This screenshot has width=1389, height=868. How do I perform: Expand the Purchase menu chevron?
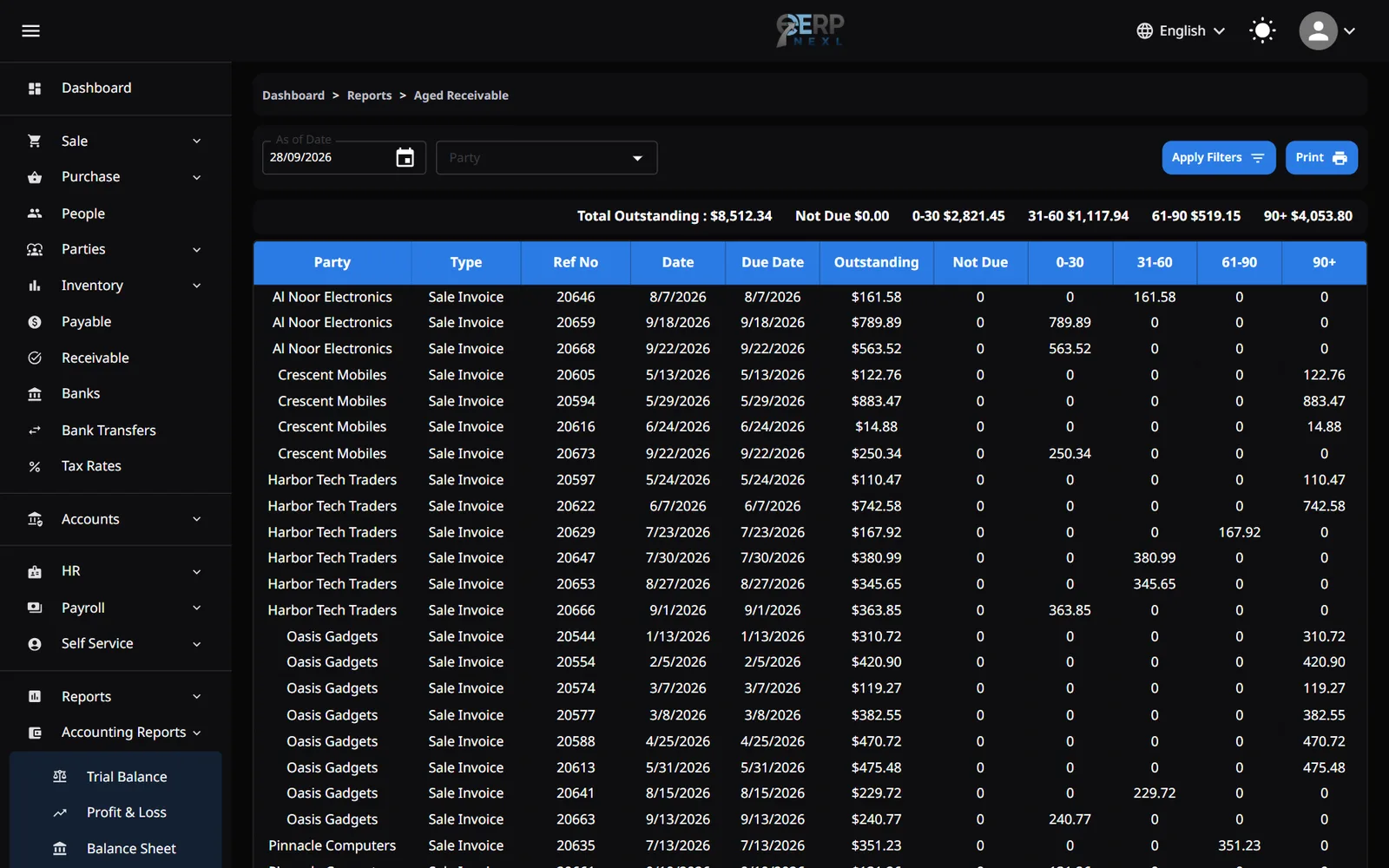pos(197,177)
